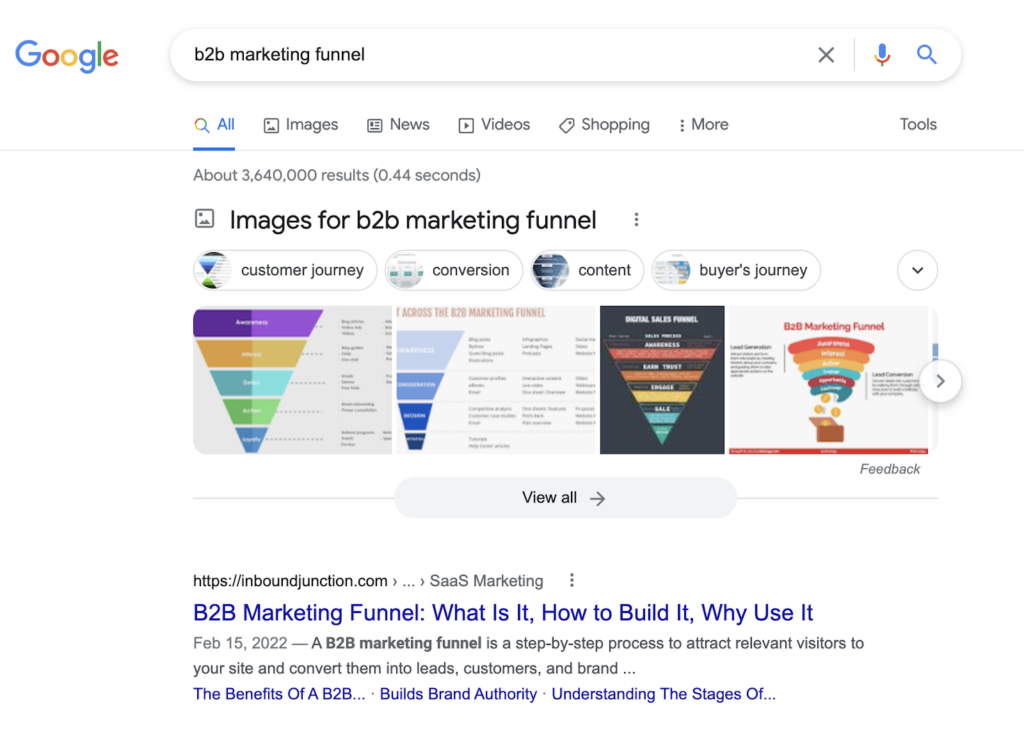Open the Tools search options

[x=917, y=125]
